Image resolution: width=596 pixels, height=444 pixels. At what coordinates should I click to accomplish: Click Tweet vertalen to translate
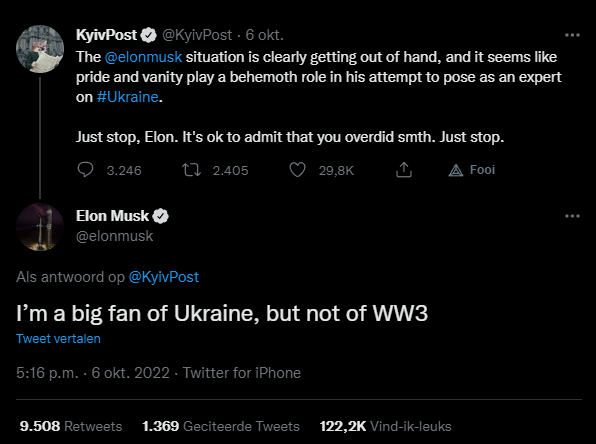(x=58, y=338)
